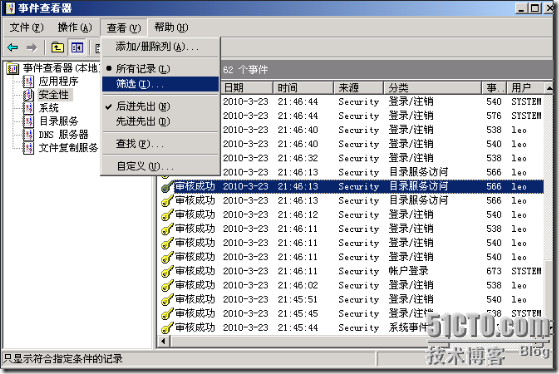Image resolution: width=559 pixels, height=374 pixels.
Task: Sort by the 用户 column header
Action: click(525, 88)
